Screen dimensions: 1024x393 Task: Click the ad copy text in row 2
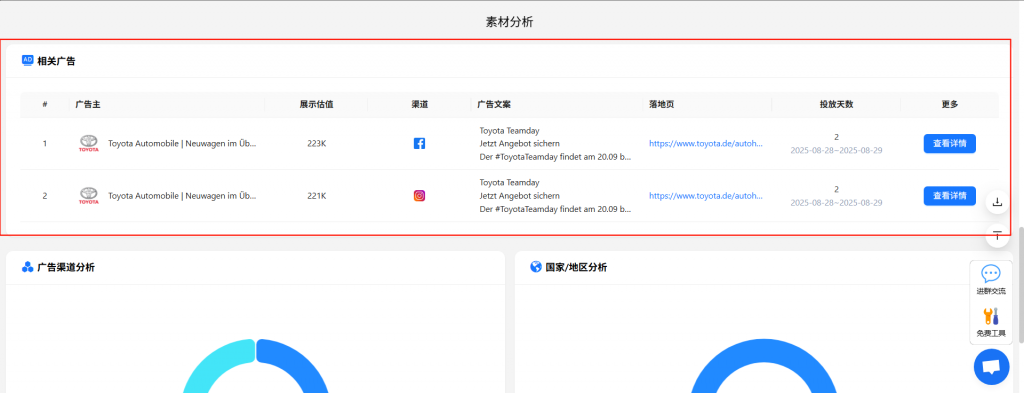pyautogui.click(x=555, y=195)
